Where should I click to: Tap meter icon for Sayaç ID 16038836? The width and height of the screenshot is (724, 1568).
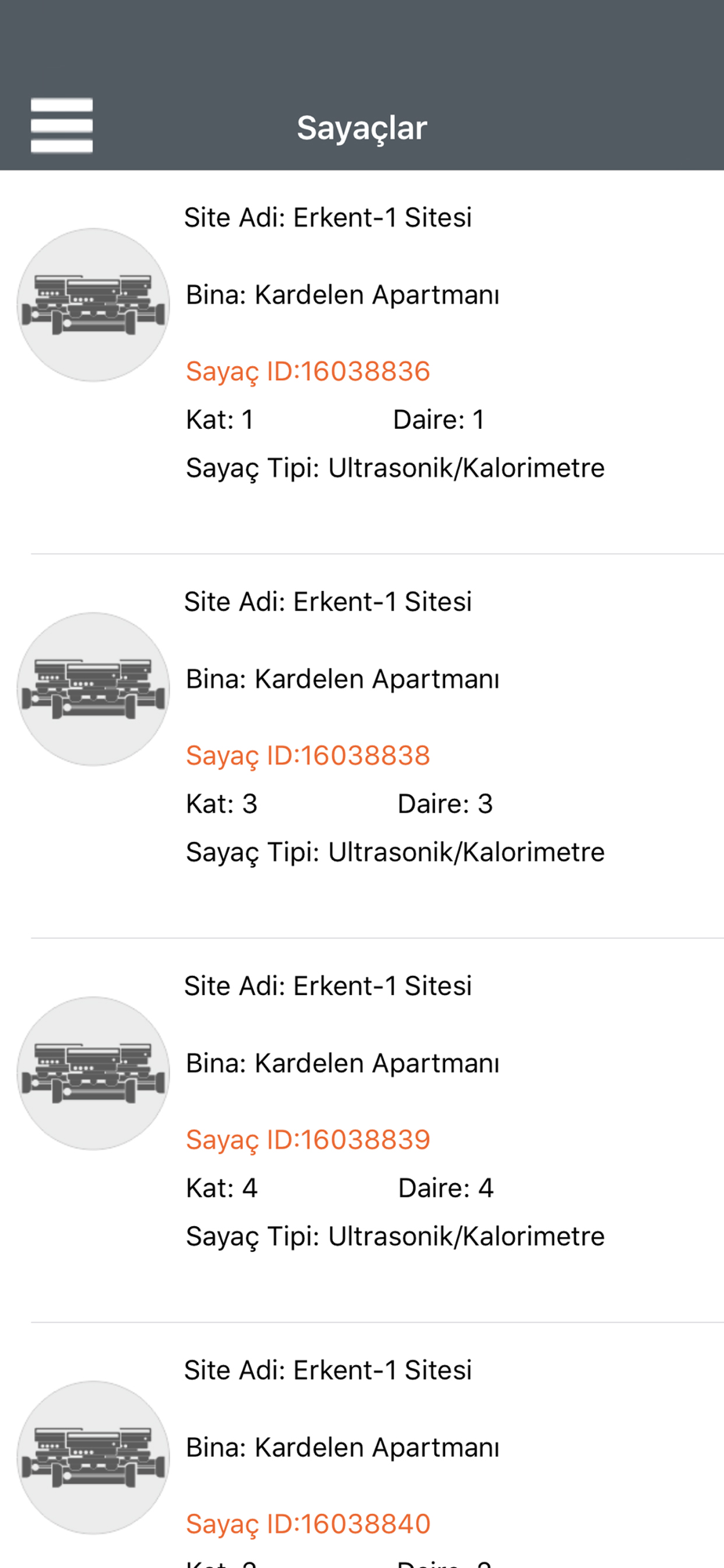point(93,305)
